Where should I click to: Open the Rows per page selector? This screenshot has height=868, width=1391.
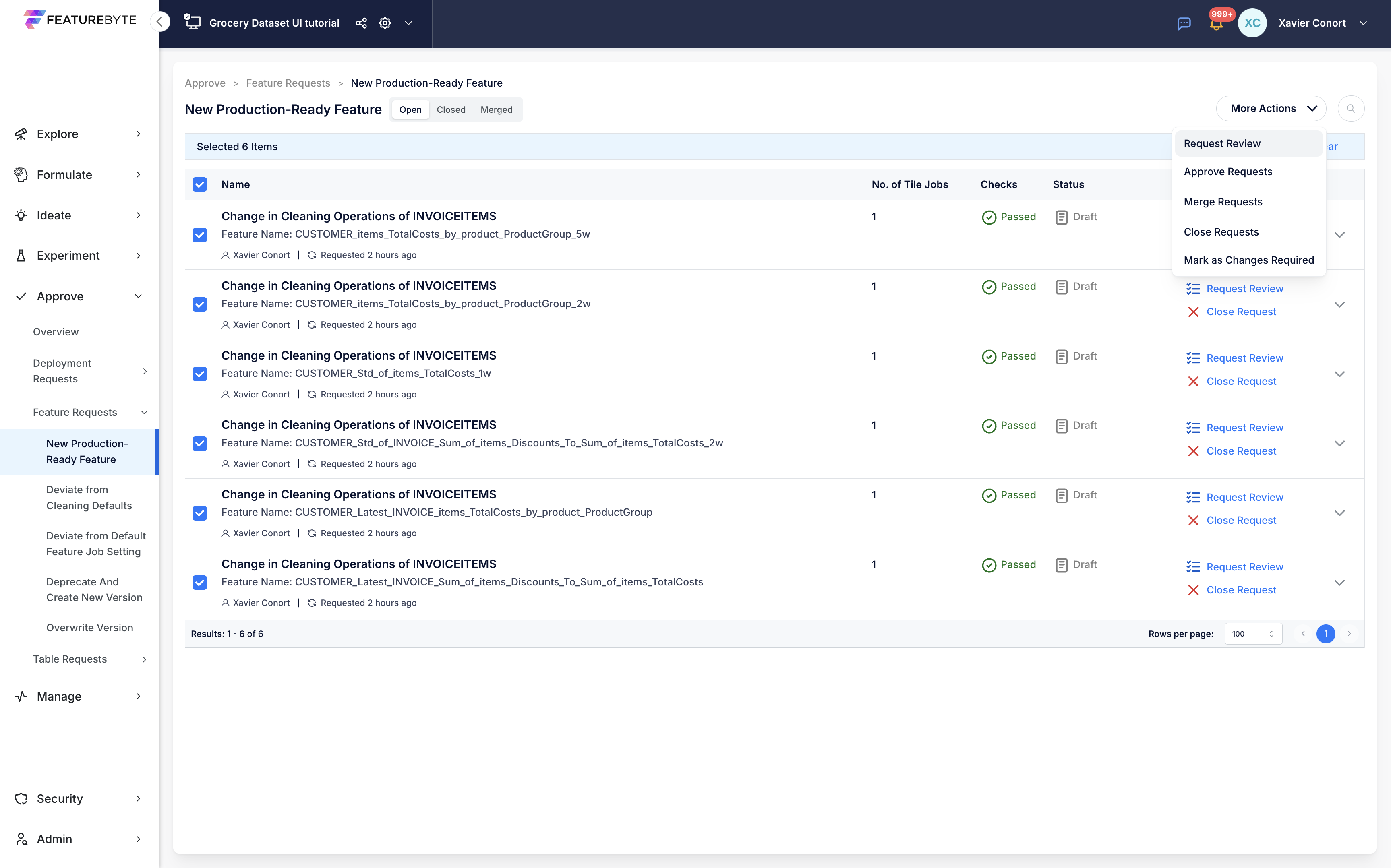tap(1252, 634)
